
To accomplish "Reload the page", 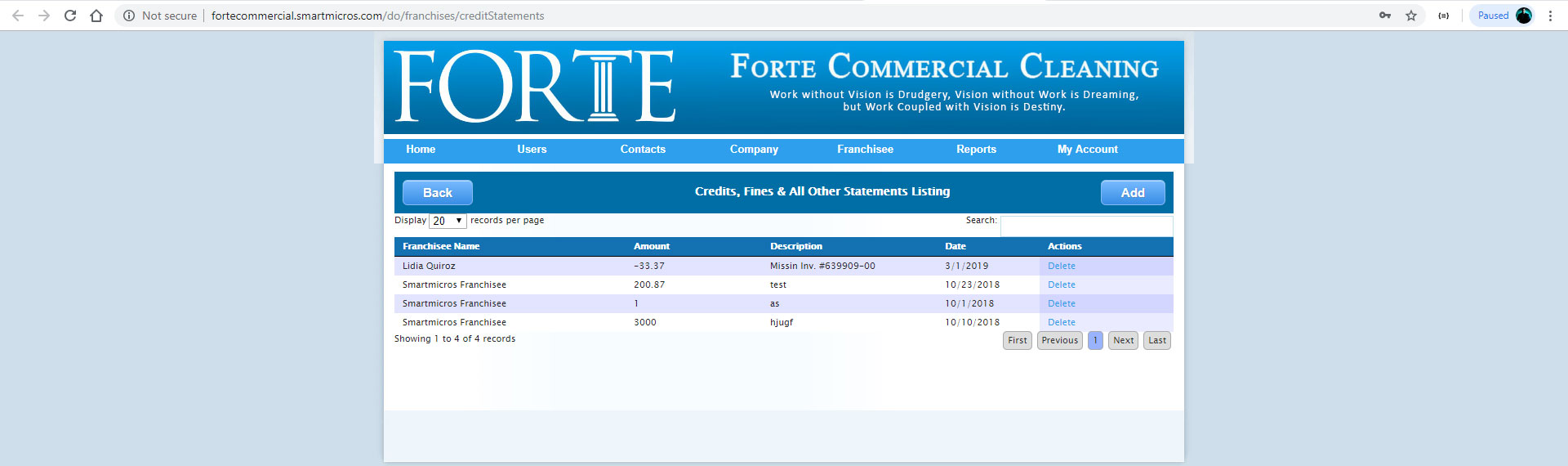I will 70,16.
